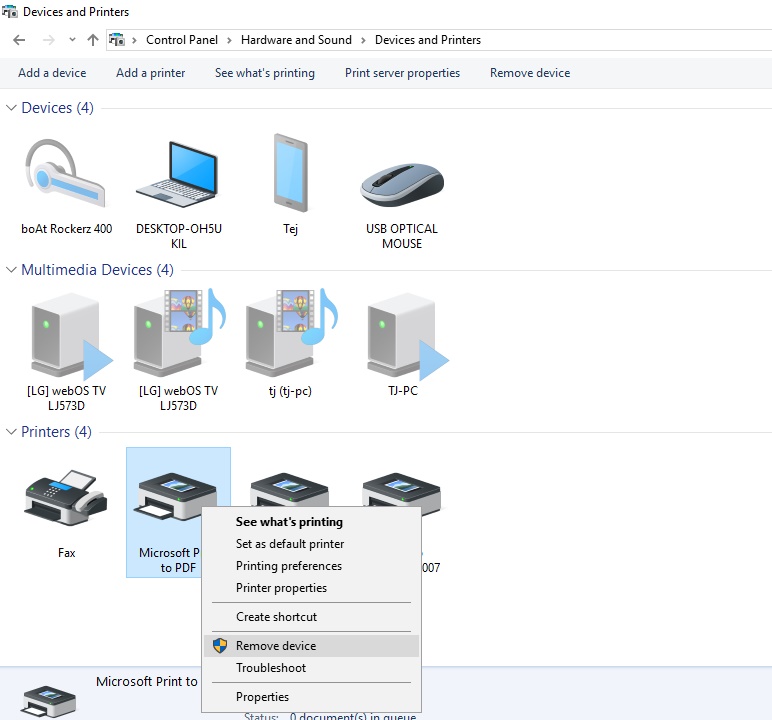Choose Troubleshoot in context menu
The height and width of the screenshot is (720, 772).
click(x=311, y=668)
